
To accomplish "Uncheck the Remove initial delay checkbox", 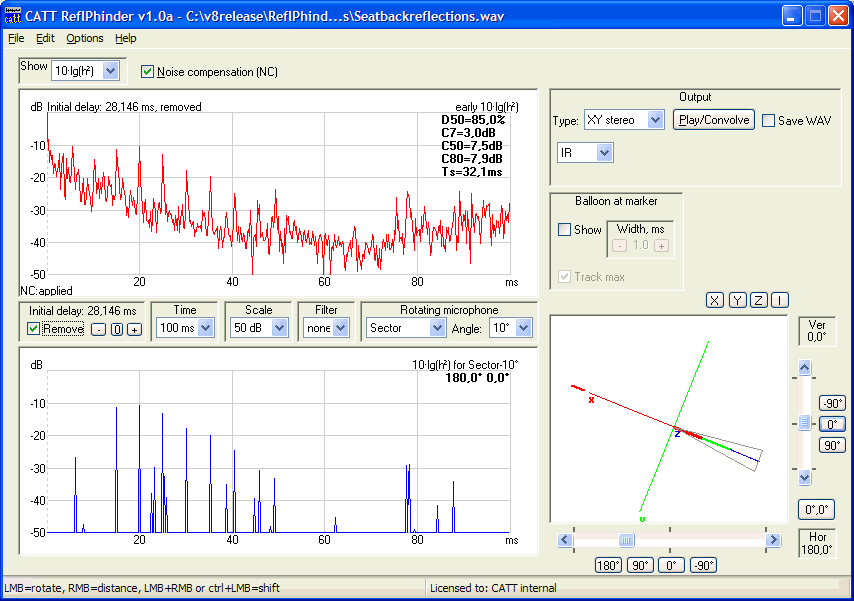I will point(33,329).
